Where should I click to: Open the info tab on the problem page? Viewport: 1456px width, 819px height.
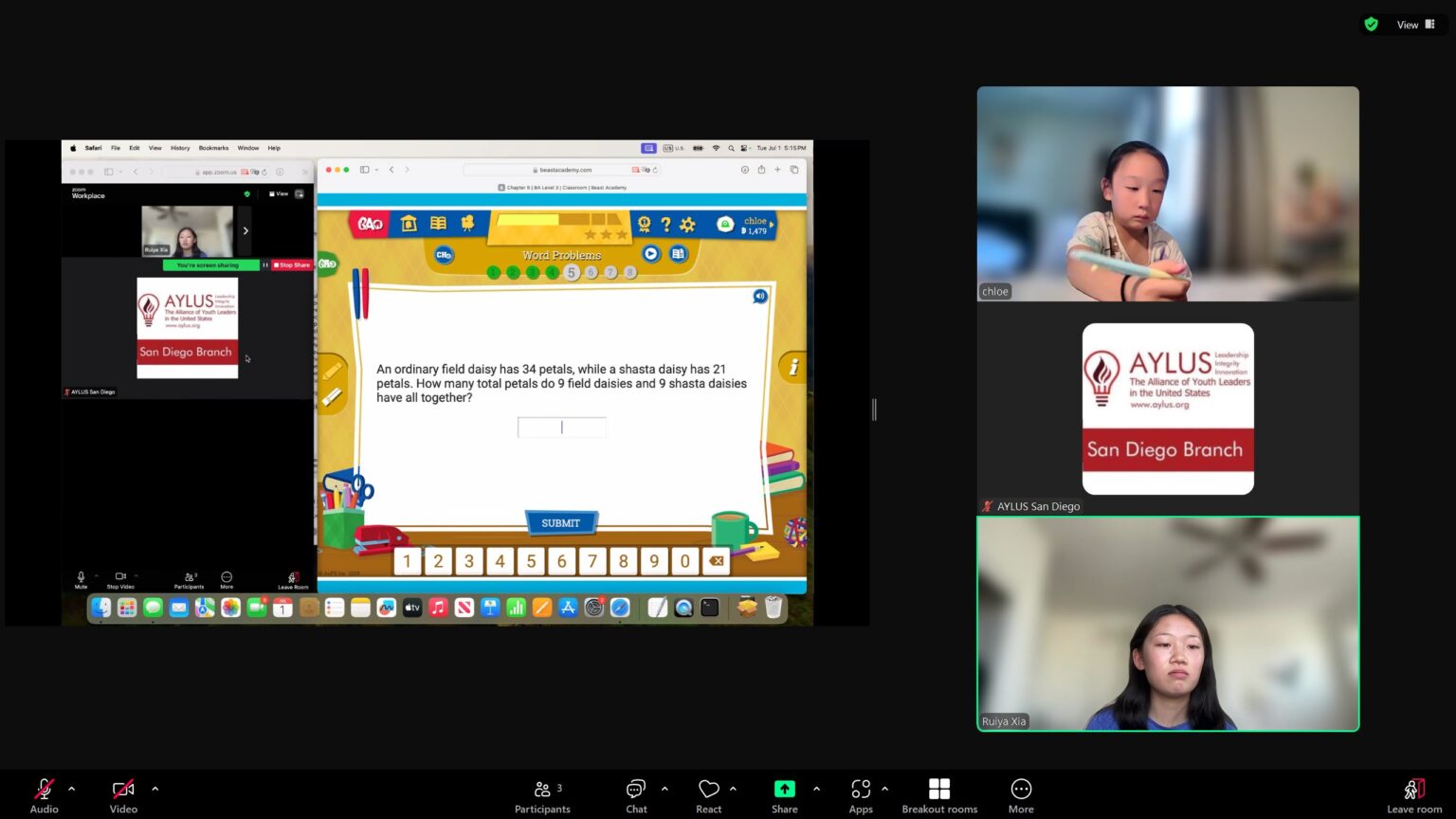(x=792, y=368)
